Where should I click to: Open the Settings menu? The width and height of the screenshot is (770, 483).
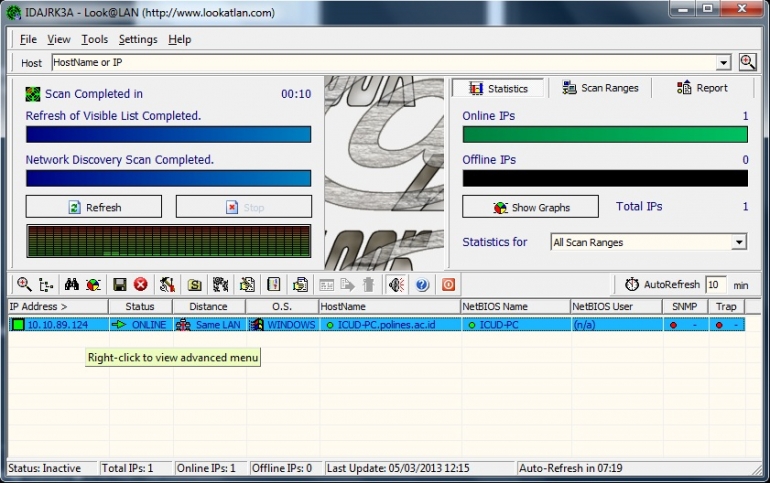(138, 39)
